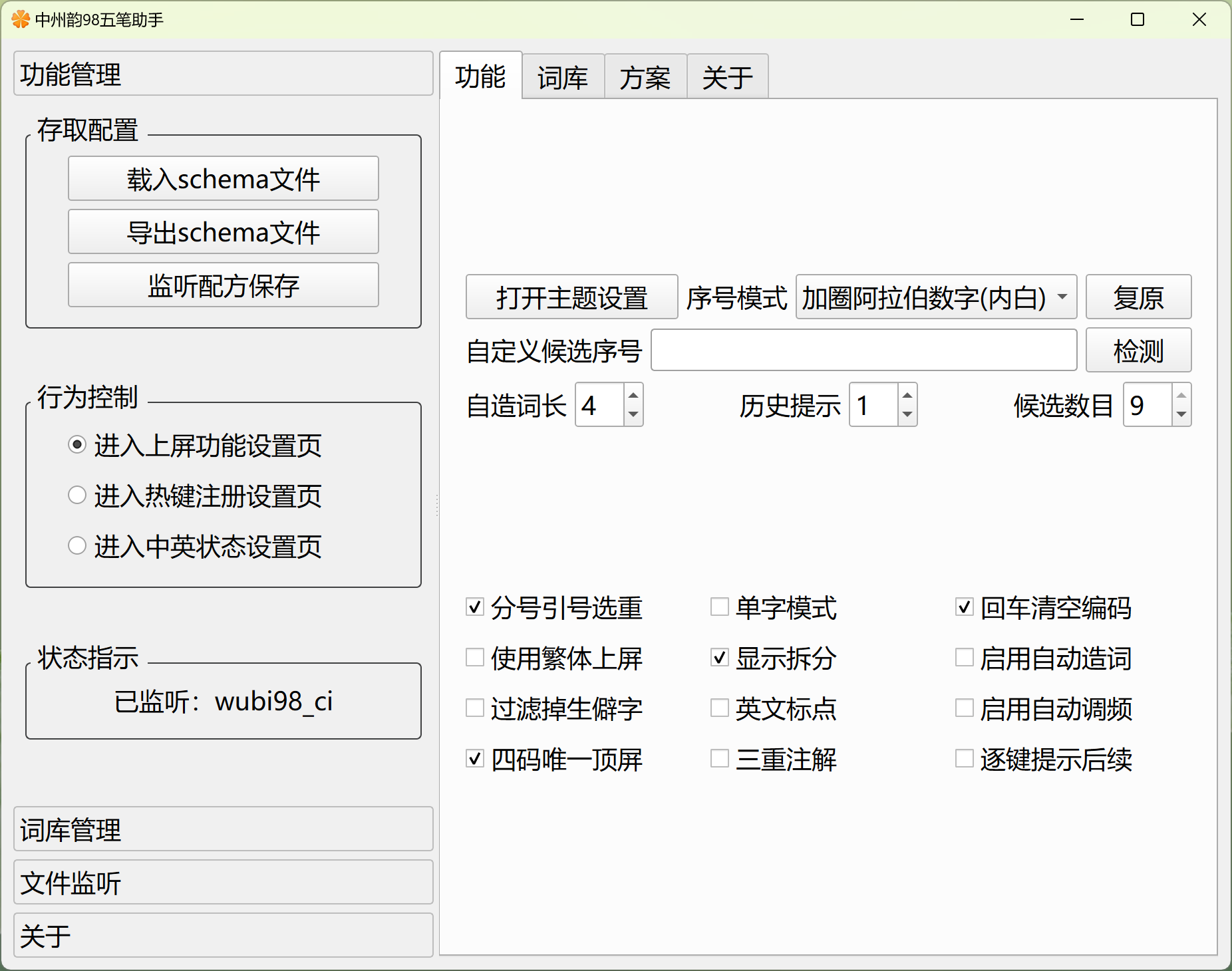Increase 自造词长 value with up arrow
Viewport: 1232px width, 971px height.
[x=633, y=395]
